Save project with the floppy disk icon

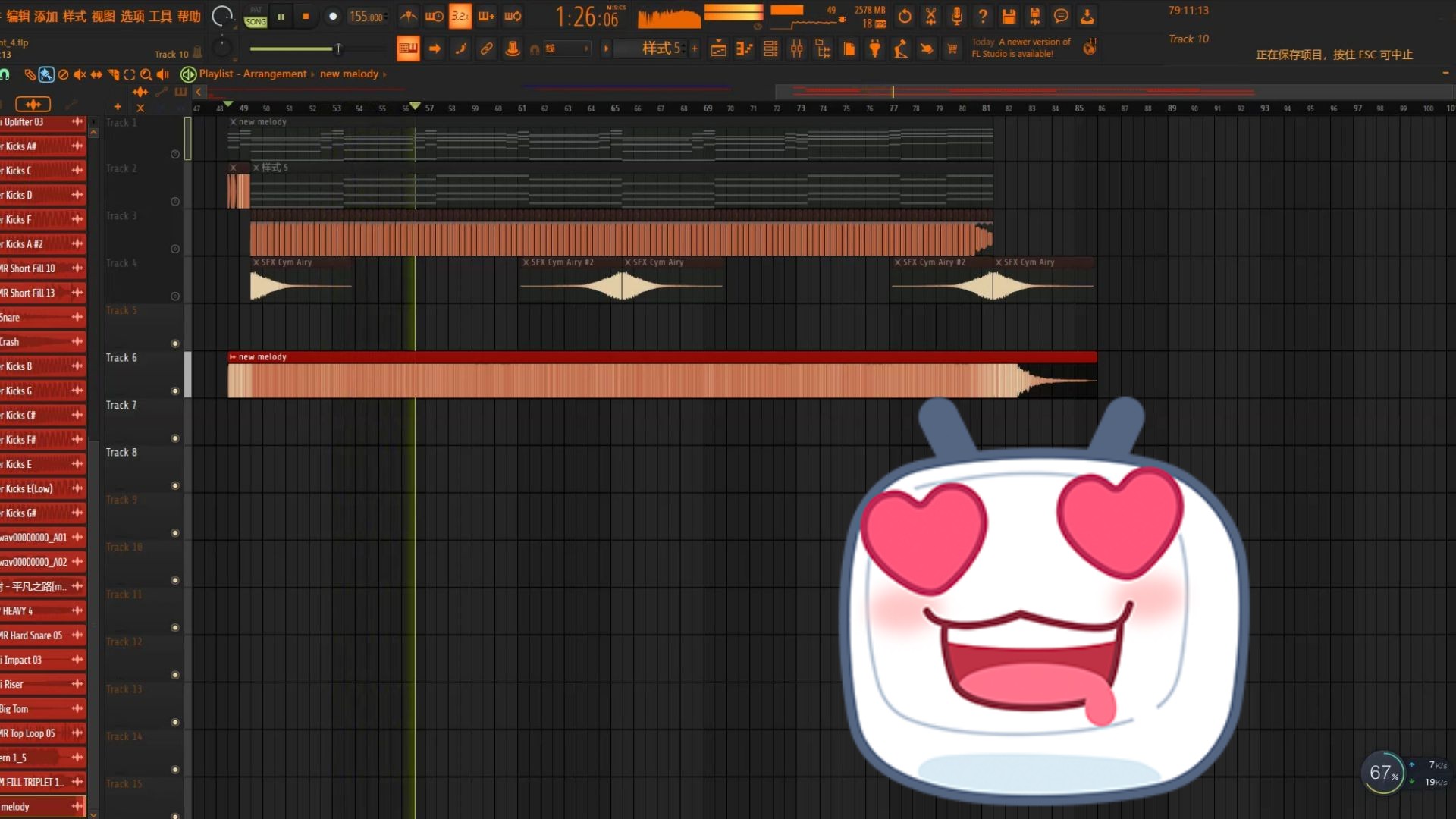click(x=1009, y=16)
